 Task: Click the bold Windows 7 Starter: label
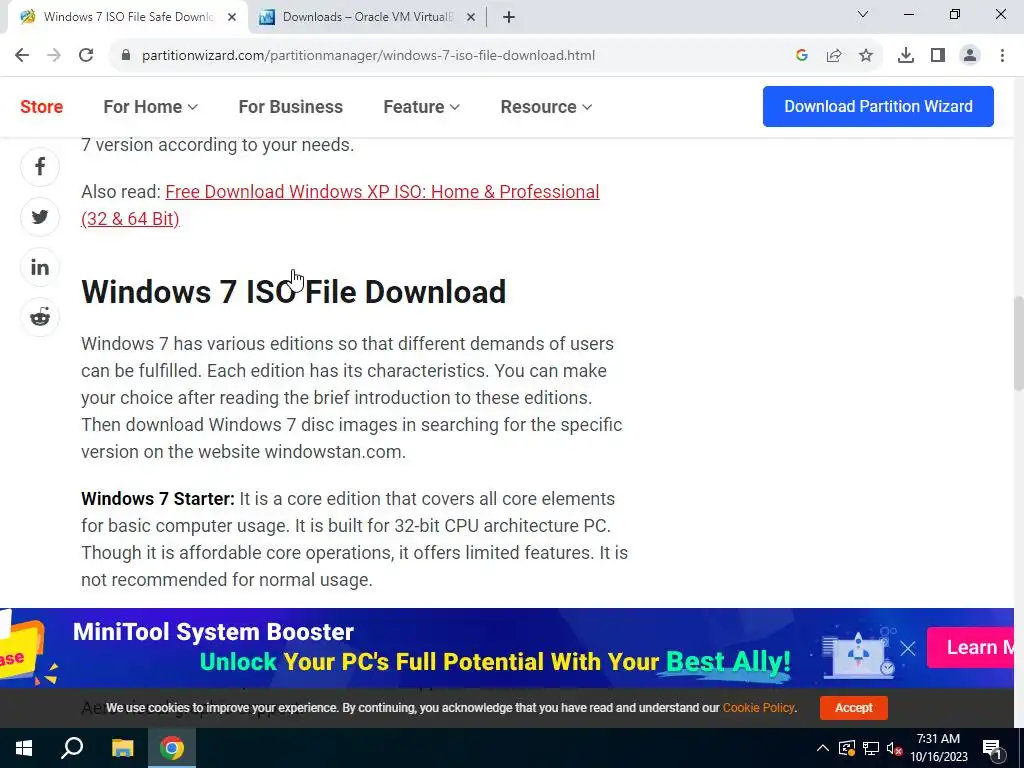[157, 499]
